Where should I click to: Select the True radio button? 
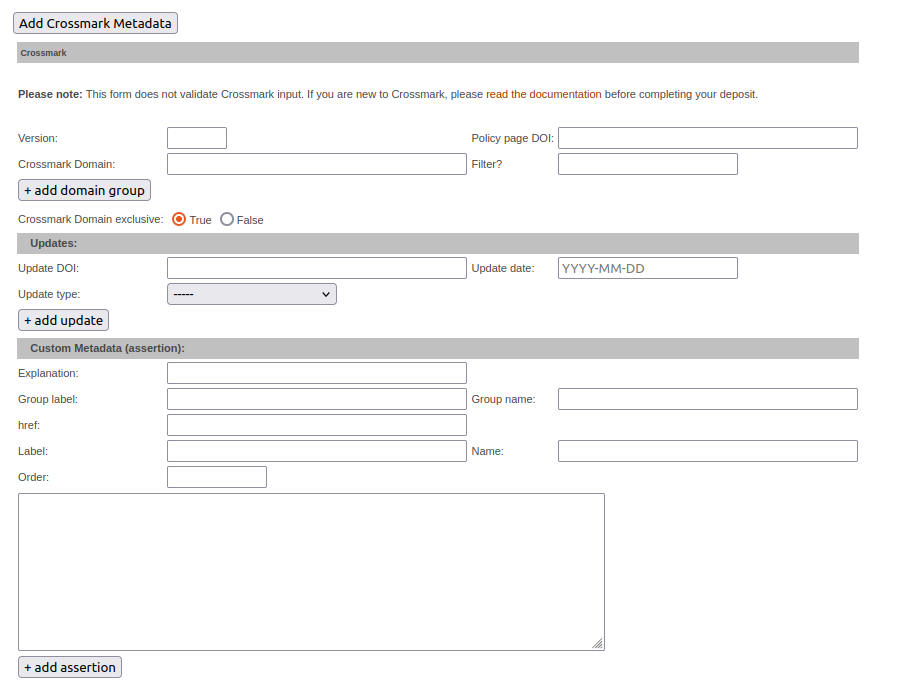[180, 219]
